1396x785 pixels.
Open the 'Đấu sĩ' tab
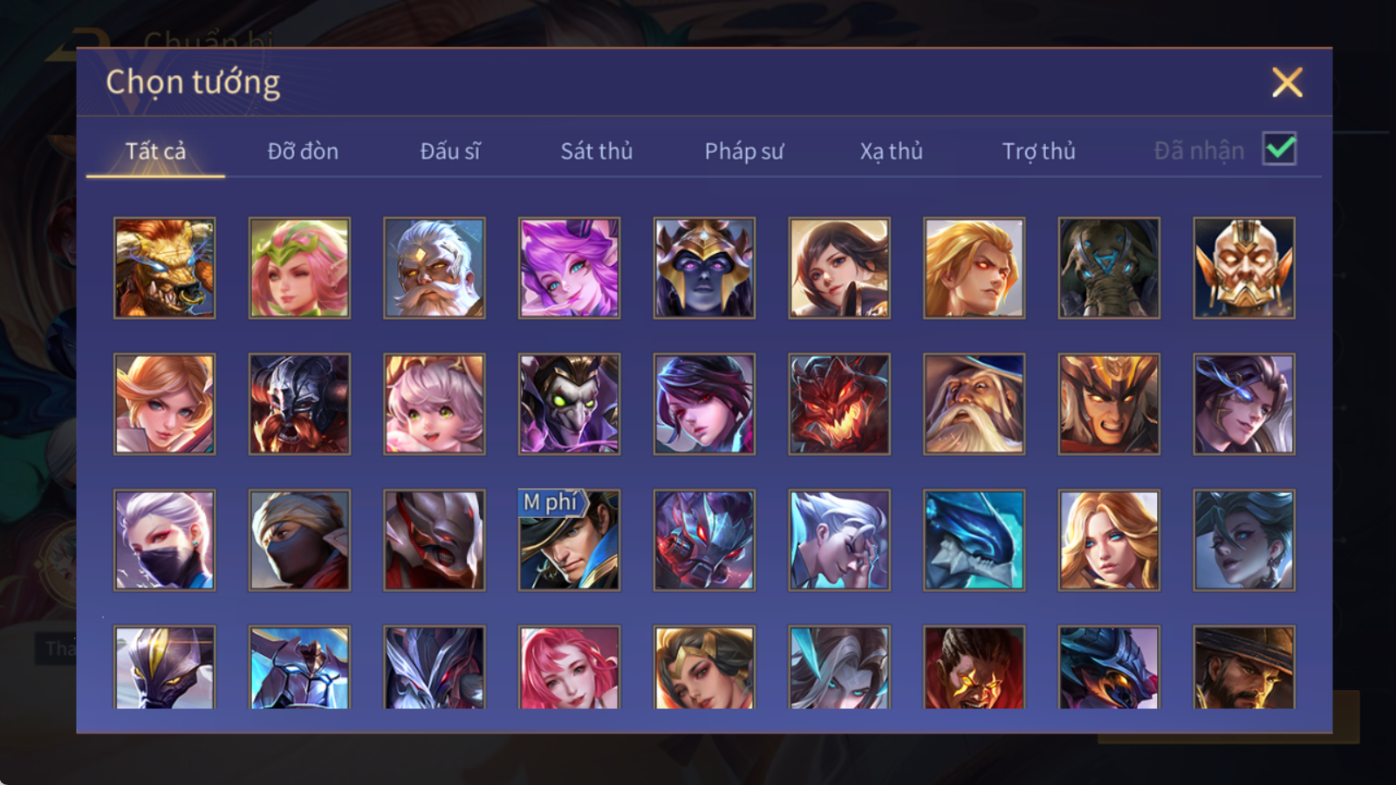point(450,151)
